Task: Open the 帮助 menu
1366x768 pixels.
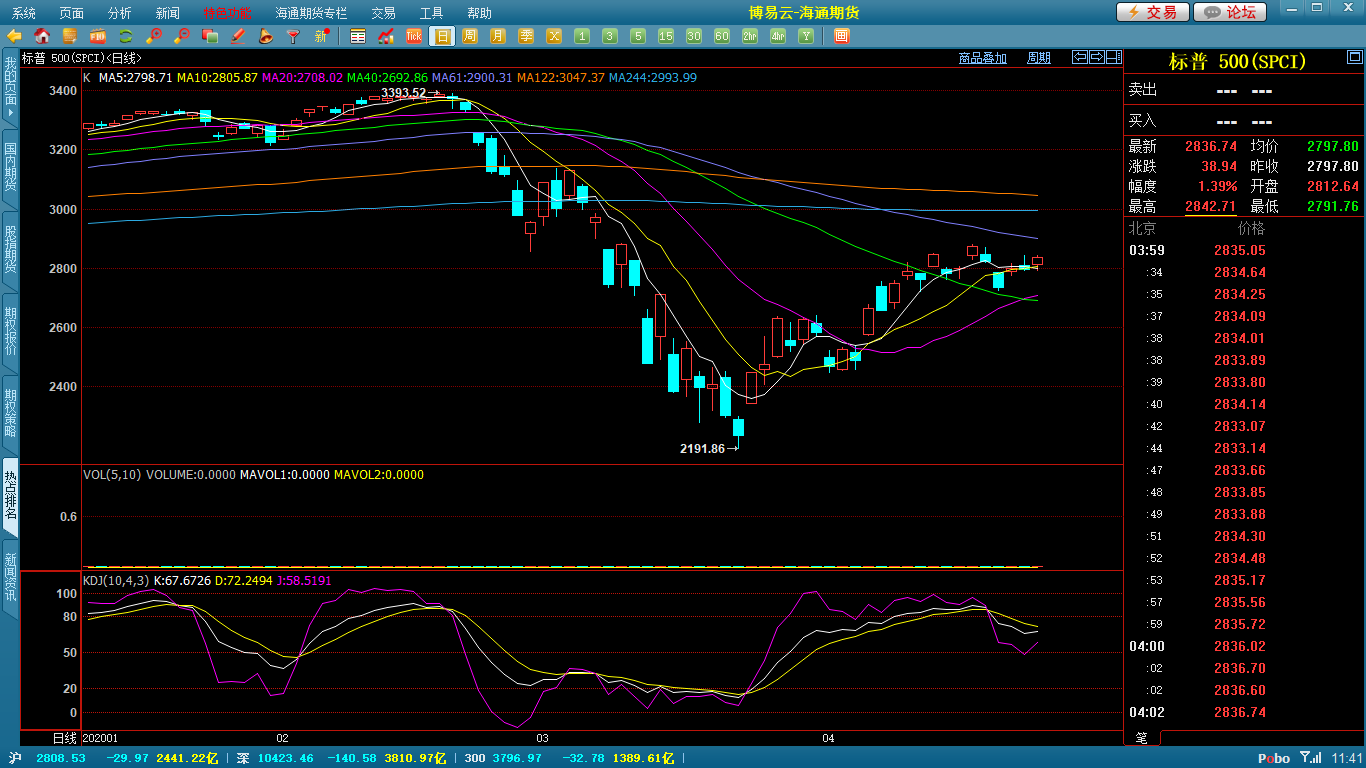Action: [x=479, y=13]
